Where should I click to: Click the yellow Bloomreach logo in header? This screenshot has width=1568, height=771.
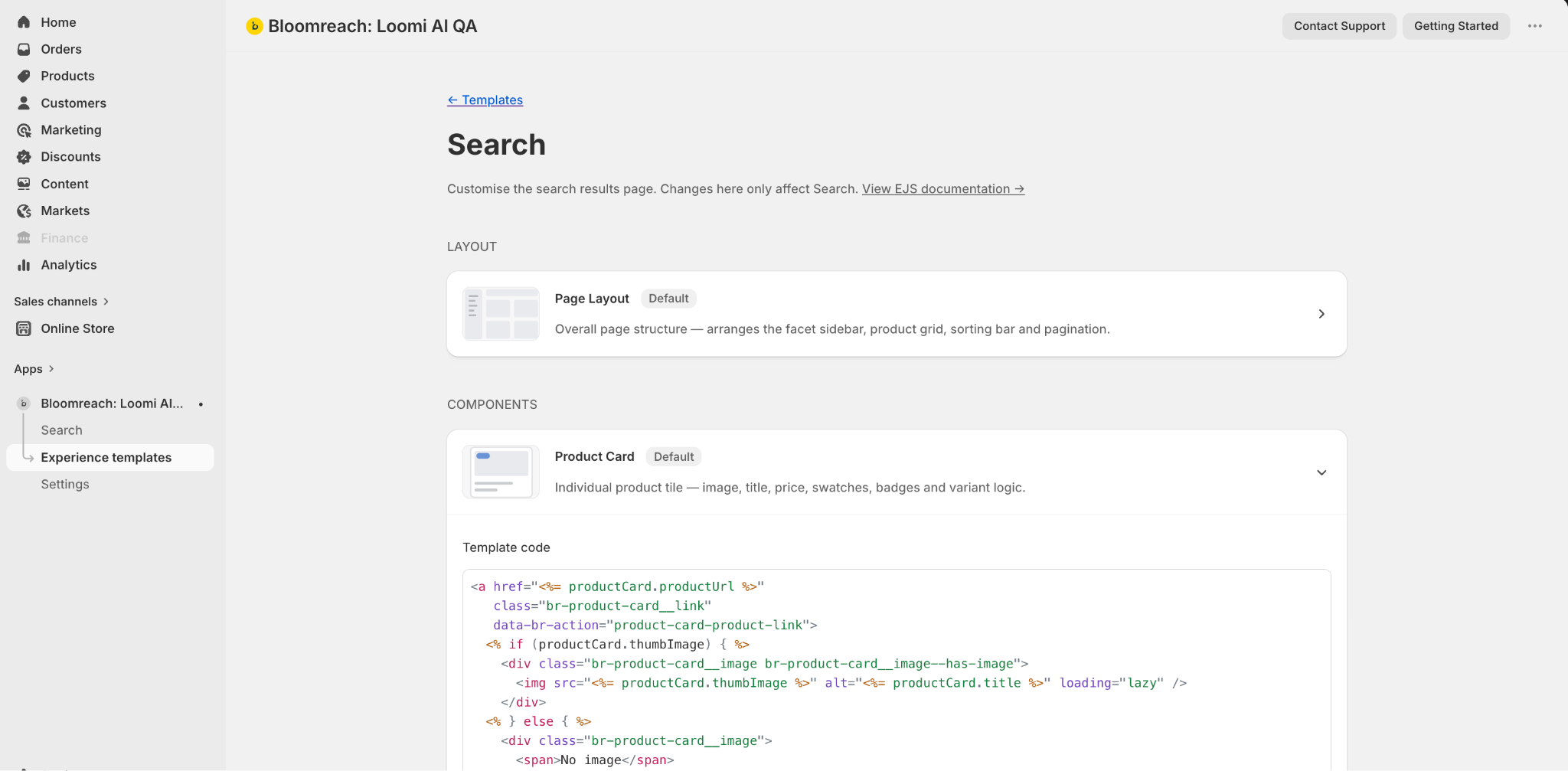coord(254,26)
